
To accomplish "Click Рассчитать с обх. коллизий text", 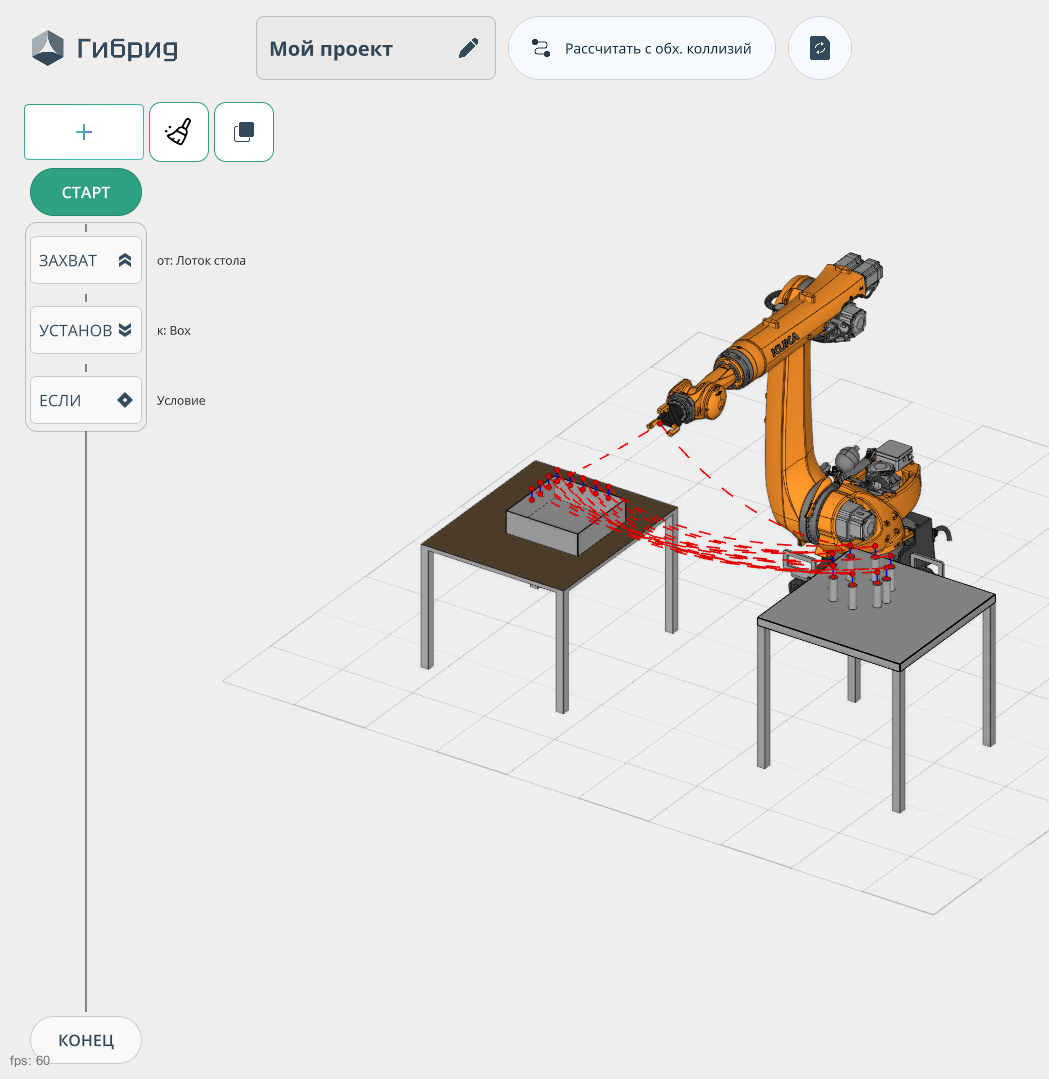I will [658, 48].
